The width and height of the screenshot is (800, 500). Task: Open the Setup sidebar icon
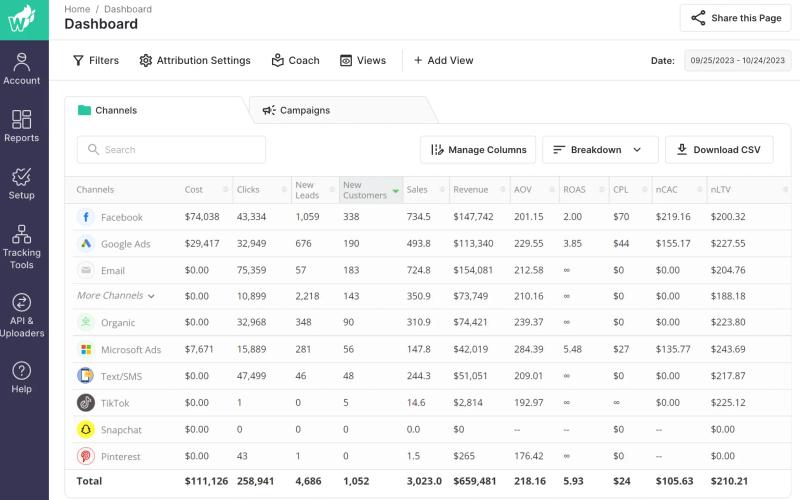(x=21, y=184)
